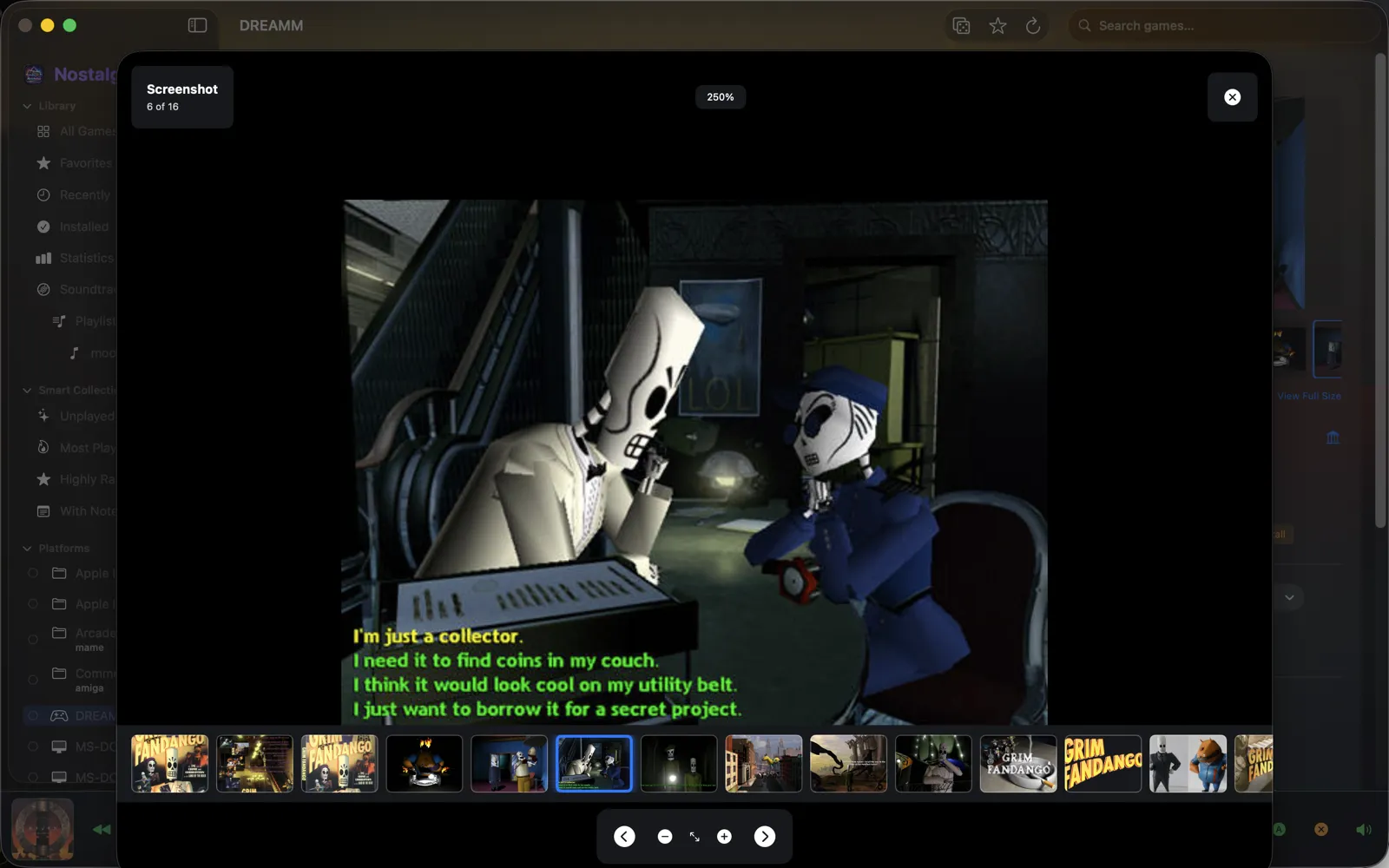Click the 250% zoom level indicator
Viewport: 1389px width, 868px height.
pyautogui.click(x=720, y=97)
